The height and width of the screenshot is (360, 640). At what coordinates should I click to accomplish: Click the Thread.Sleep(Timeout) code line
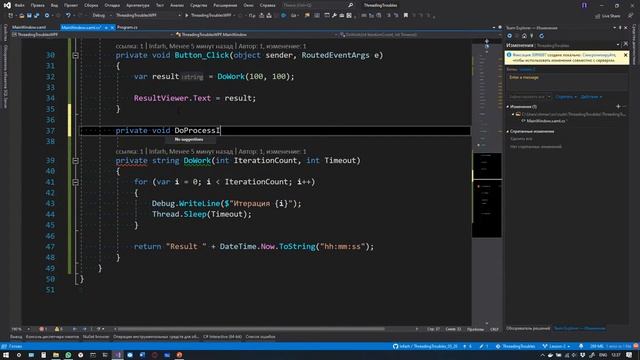point(202,214)
